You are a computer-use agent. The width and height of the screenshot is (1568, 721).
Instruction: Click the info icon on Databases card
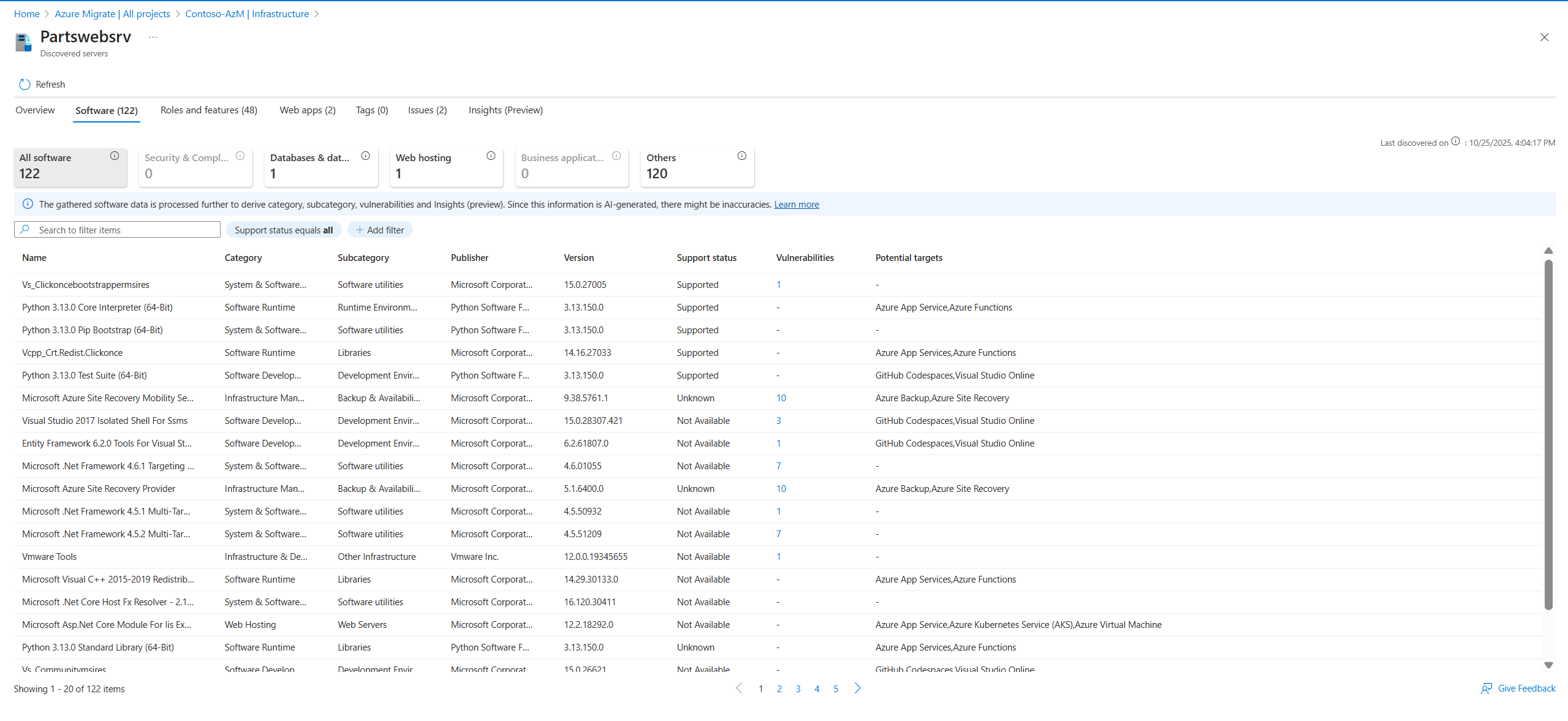point(365,156)
